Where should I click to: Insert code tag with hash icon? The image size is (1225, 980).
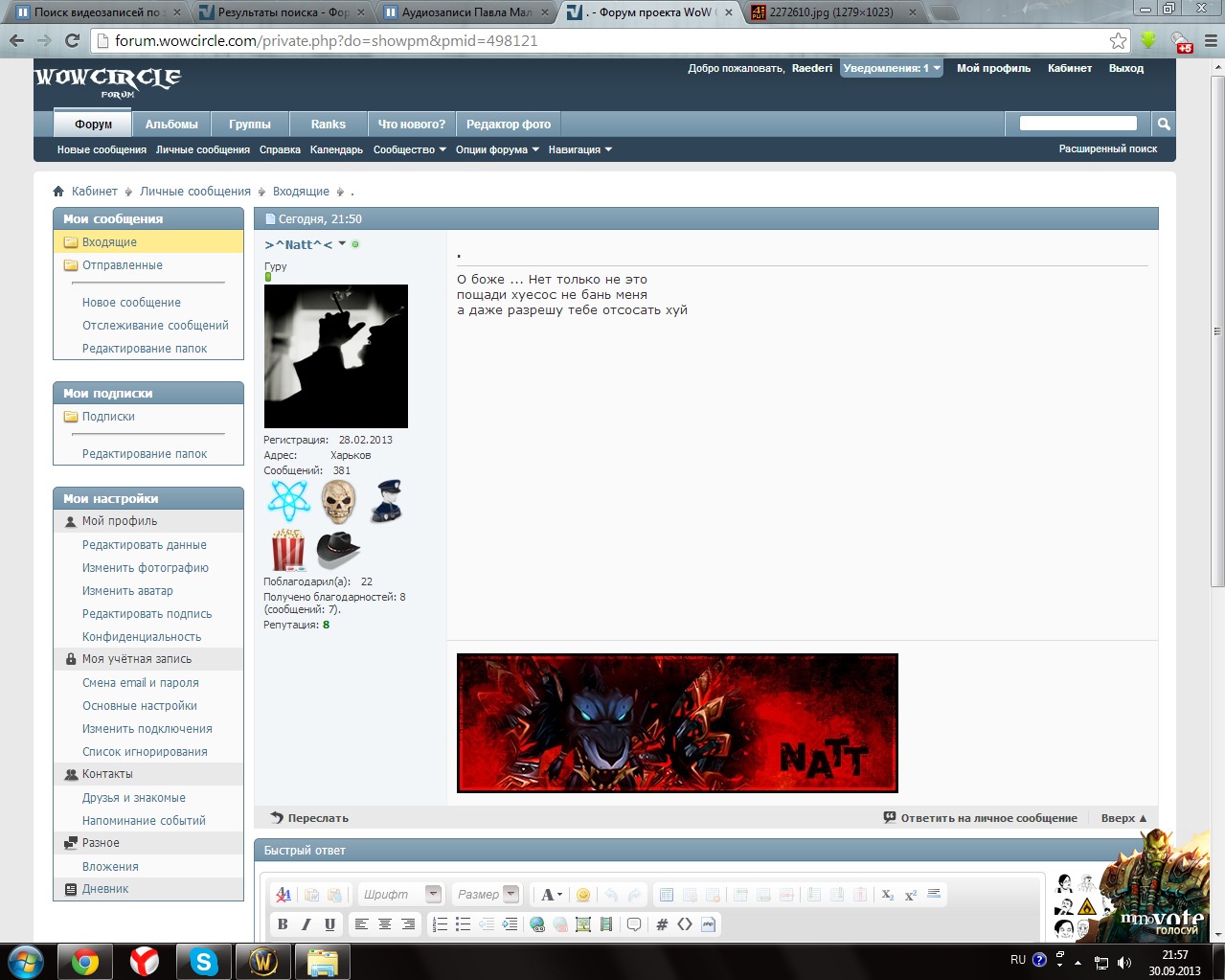point(662,924)
